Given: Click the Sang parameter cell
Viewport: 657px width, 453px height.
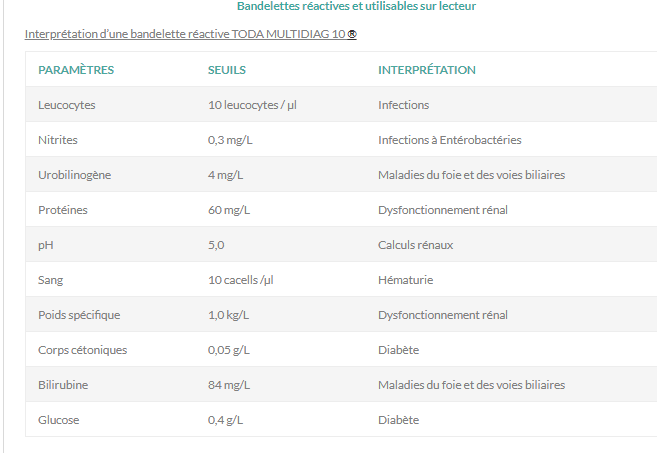Looking at the screenshot, I should 50,280.
